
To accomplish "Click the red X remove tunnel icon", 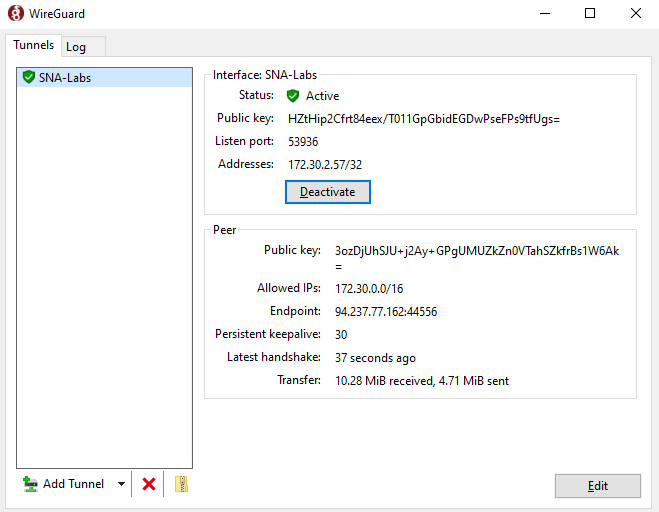I will (x=149, y=484).
